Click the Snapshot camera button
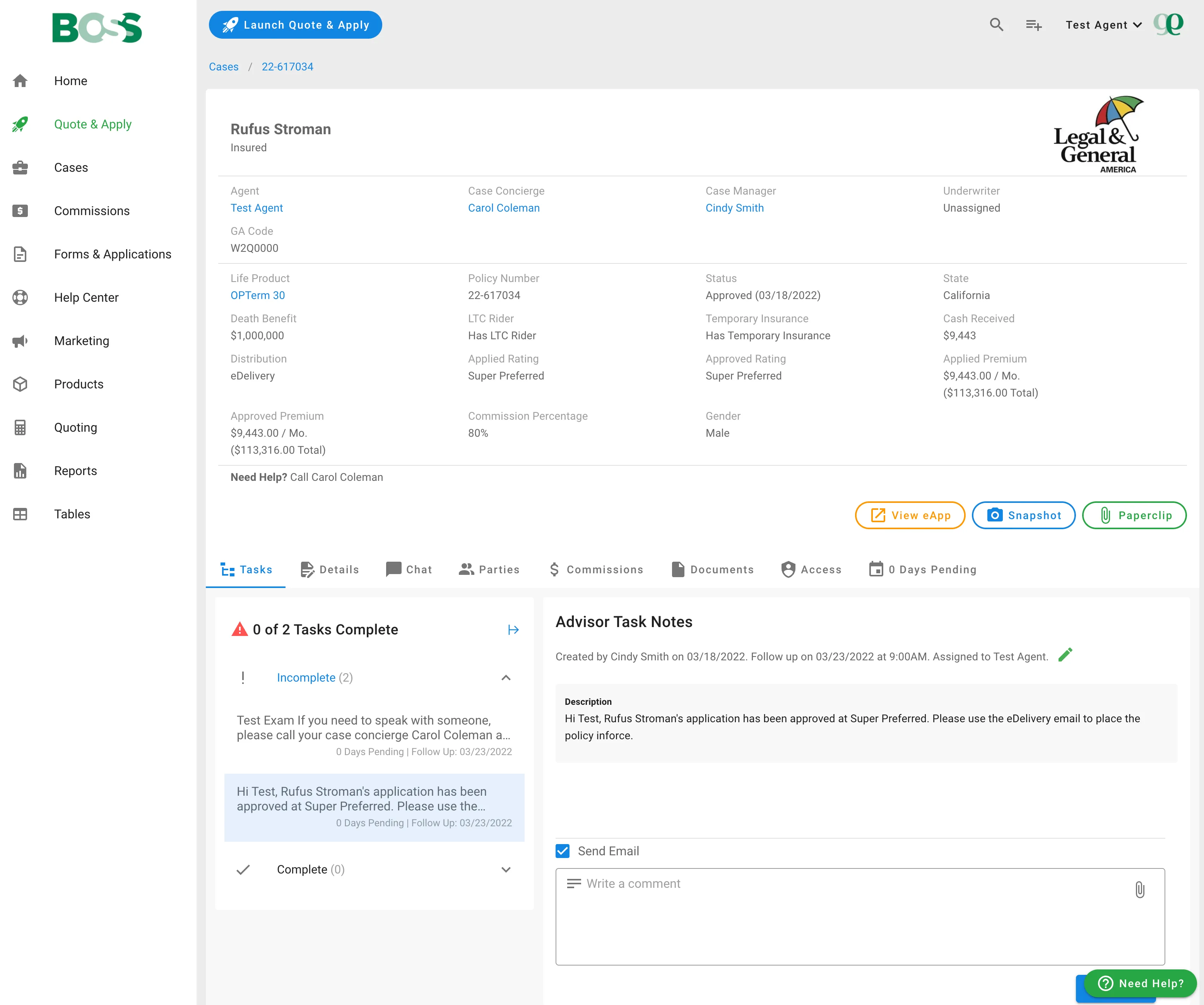 tap(1023, 515)
